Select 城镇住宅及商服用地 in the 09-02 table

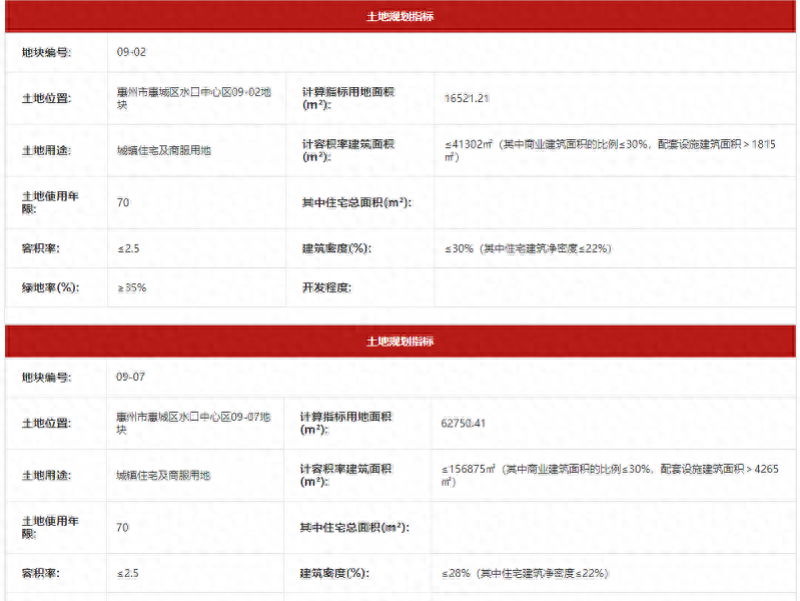click(x=164, y=151)
